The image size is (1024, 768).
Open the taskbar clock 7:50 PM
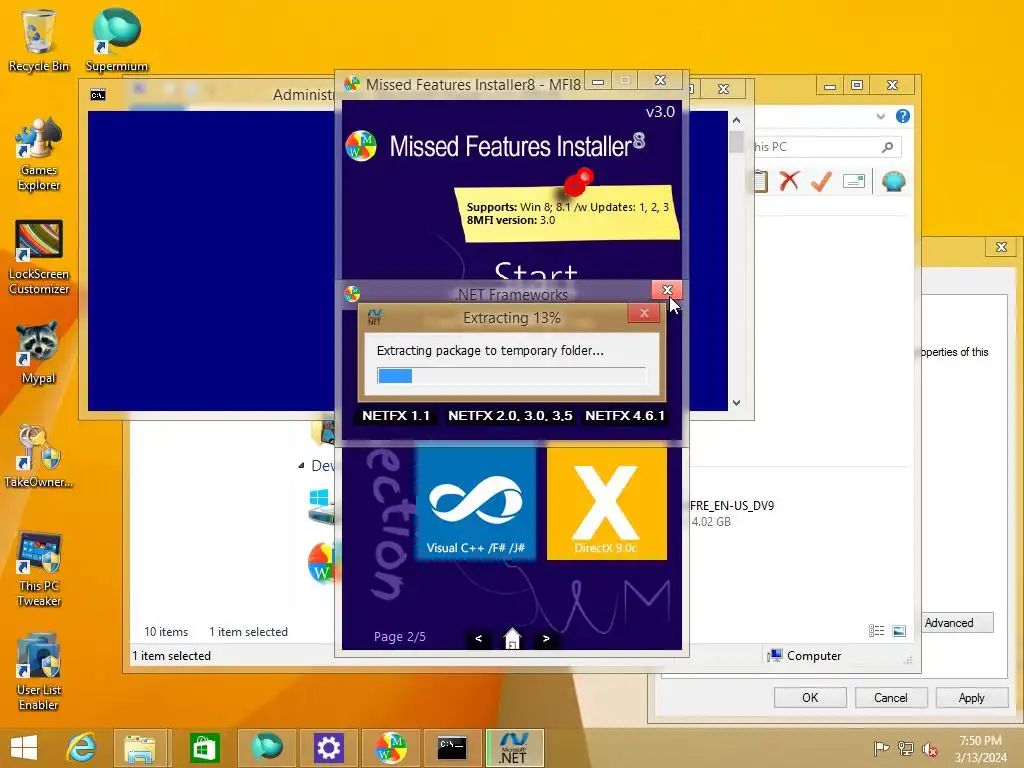[980, 748]
